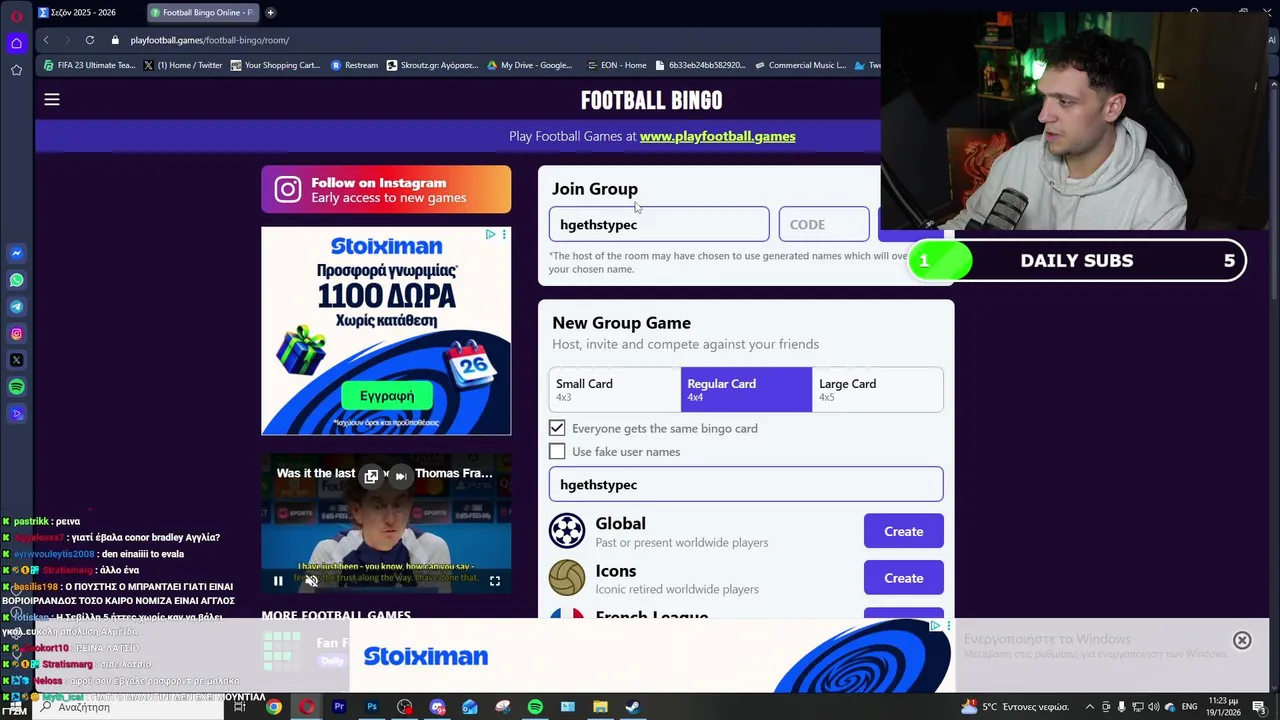Enable Use fake user names checkbox

pos(557,452)
